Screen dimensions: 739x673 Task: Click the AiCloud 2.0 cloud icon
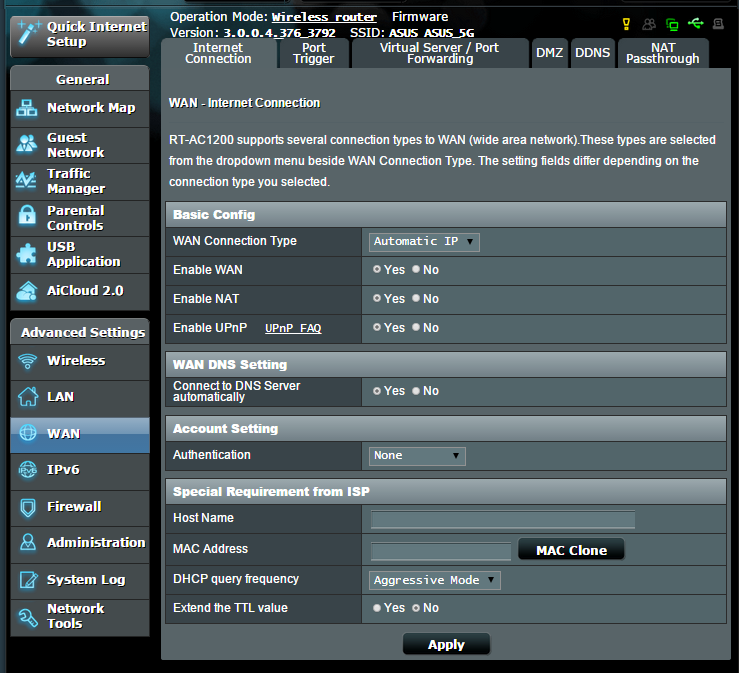click(x=26, y=290)
